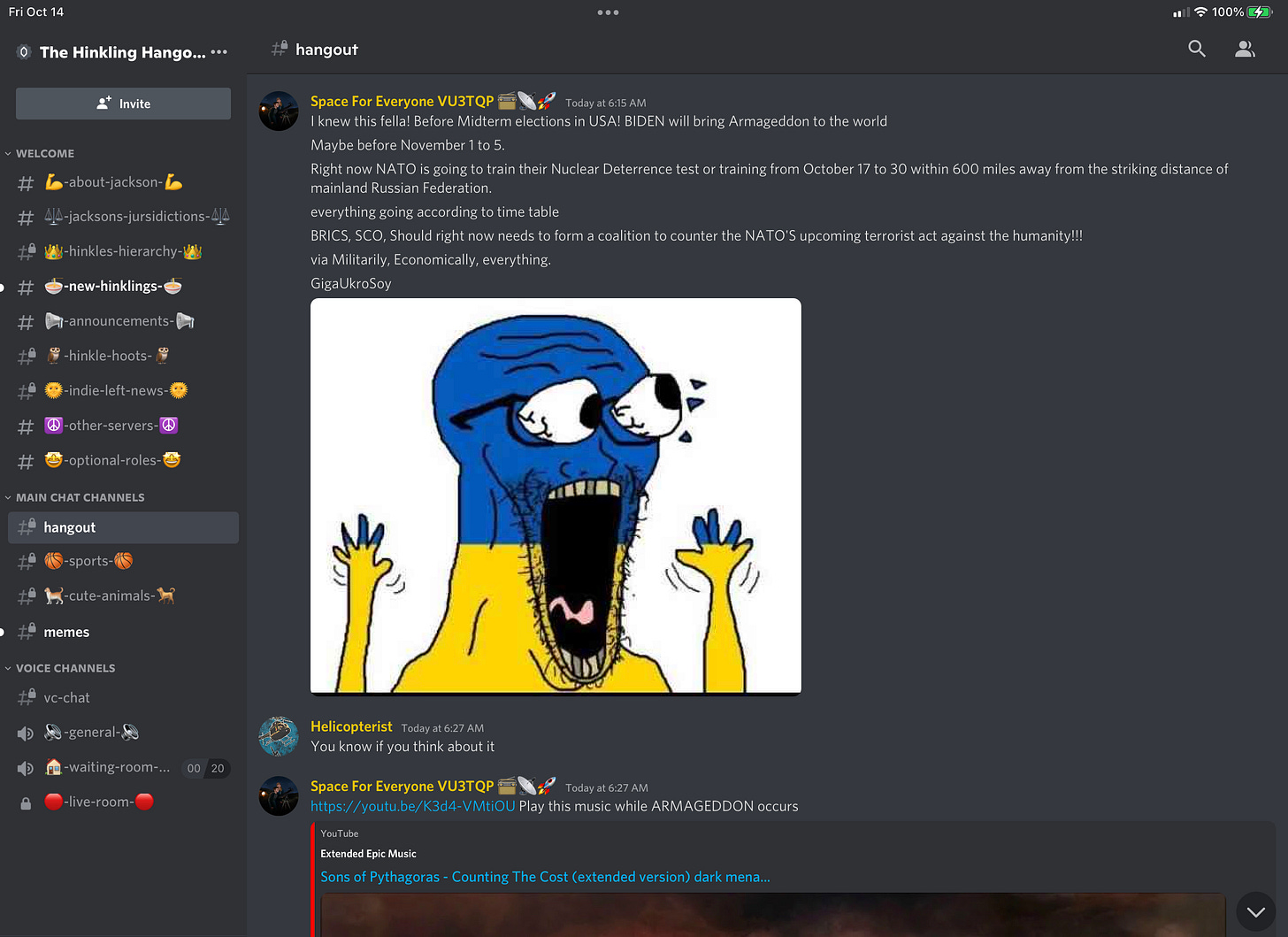Collapse the MAIN CHAT CHANNELS category
This screenshot has width=1288, height=937.
point(75,497)
